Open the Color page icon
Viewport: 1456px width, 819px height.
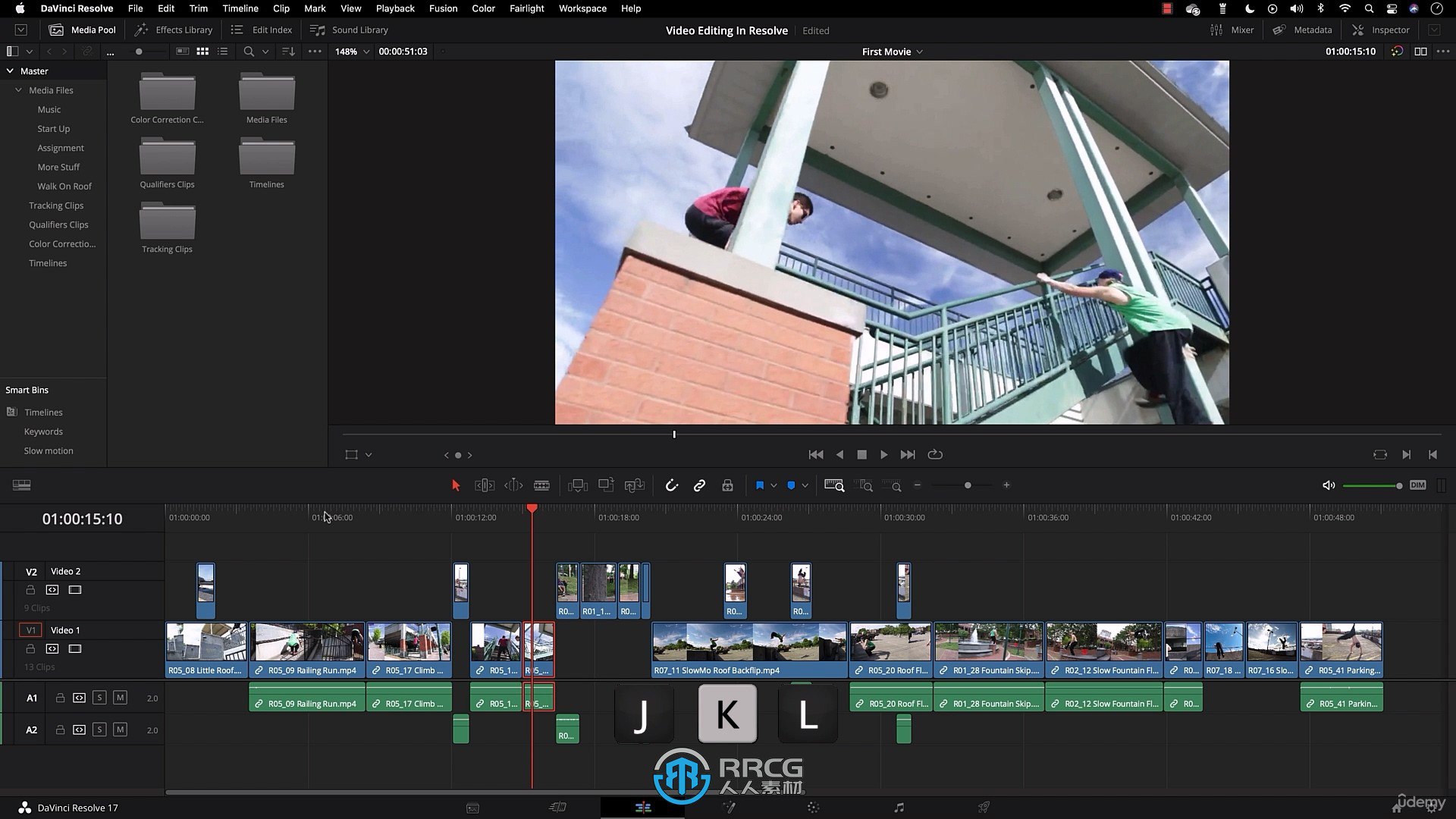tap(813, 808)
